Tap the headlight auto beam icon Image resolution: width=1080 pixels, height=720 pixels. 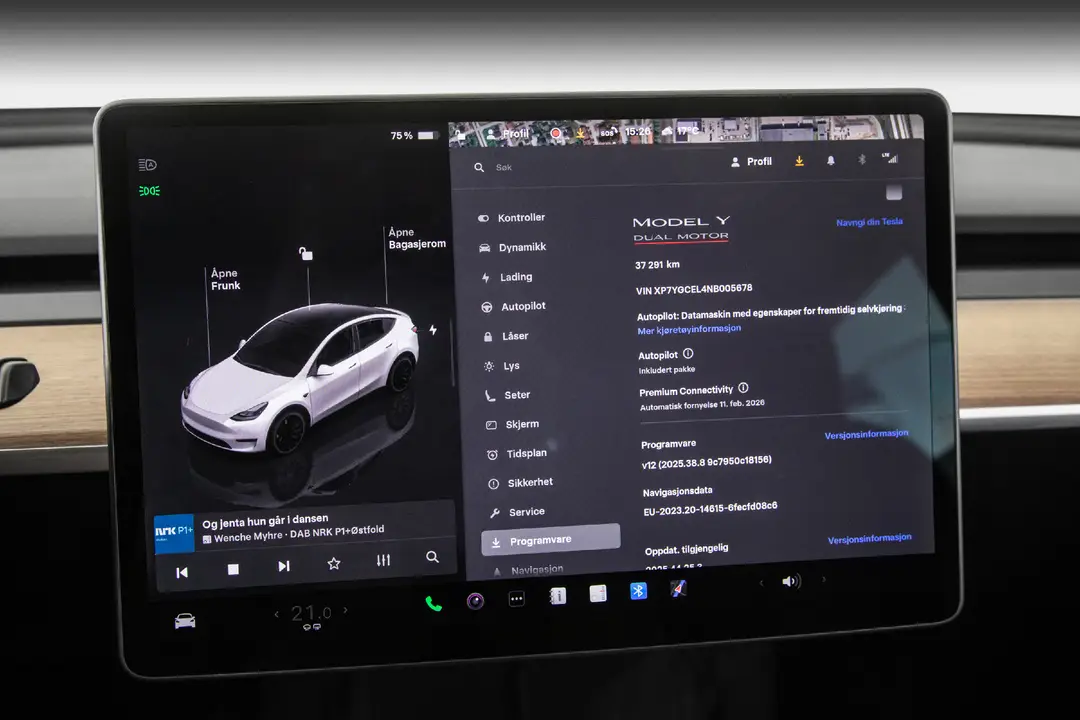point(147,165)
